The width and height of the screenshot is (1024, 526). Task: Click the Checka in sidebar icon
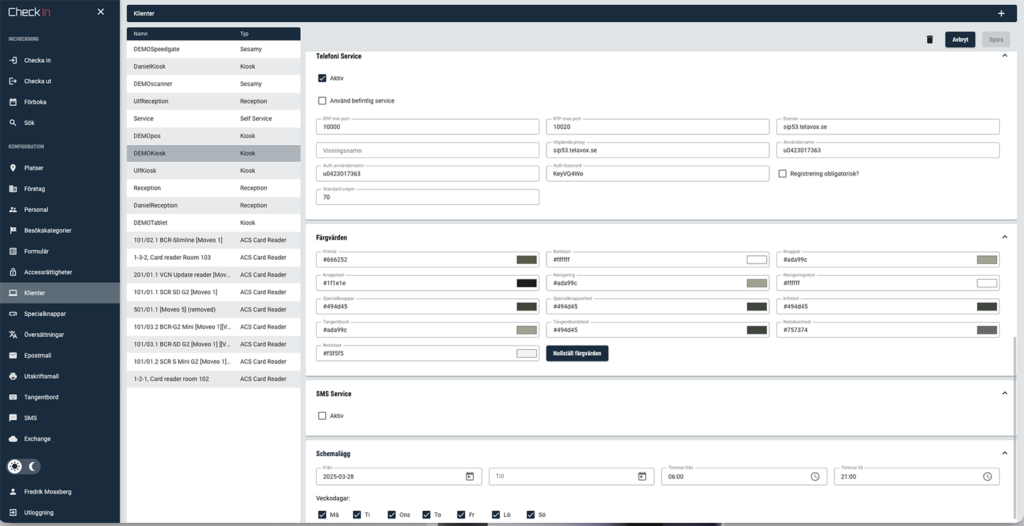[x=13, y=60]
